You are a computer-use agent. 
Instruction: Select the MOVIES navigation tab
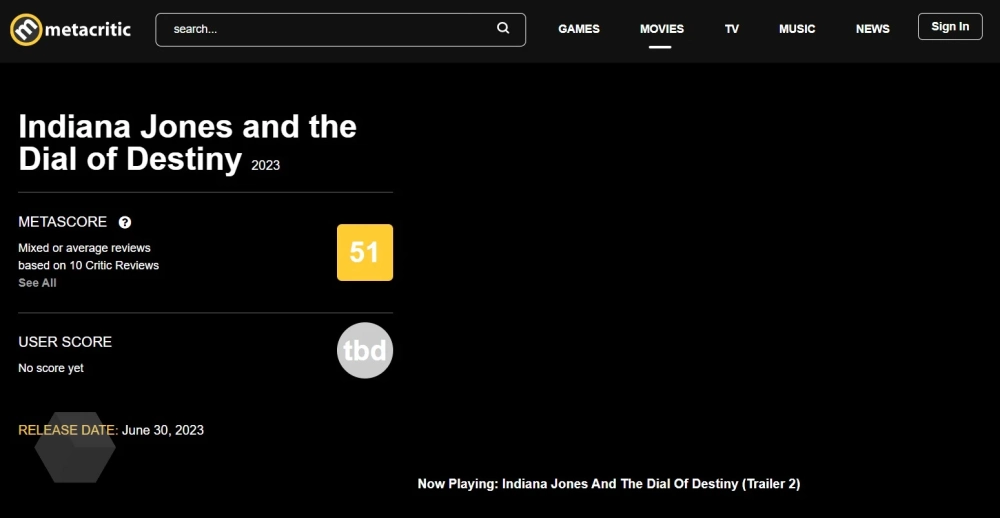[662, 29]
